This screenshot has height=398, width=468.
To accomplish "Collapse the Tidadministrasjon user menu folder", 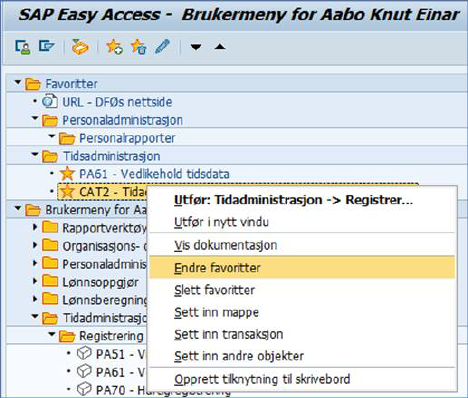I will [35, 316].
